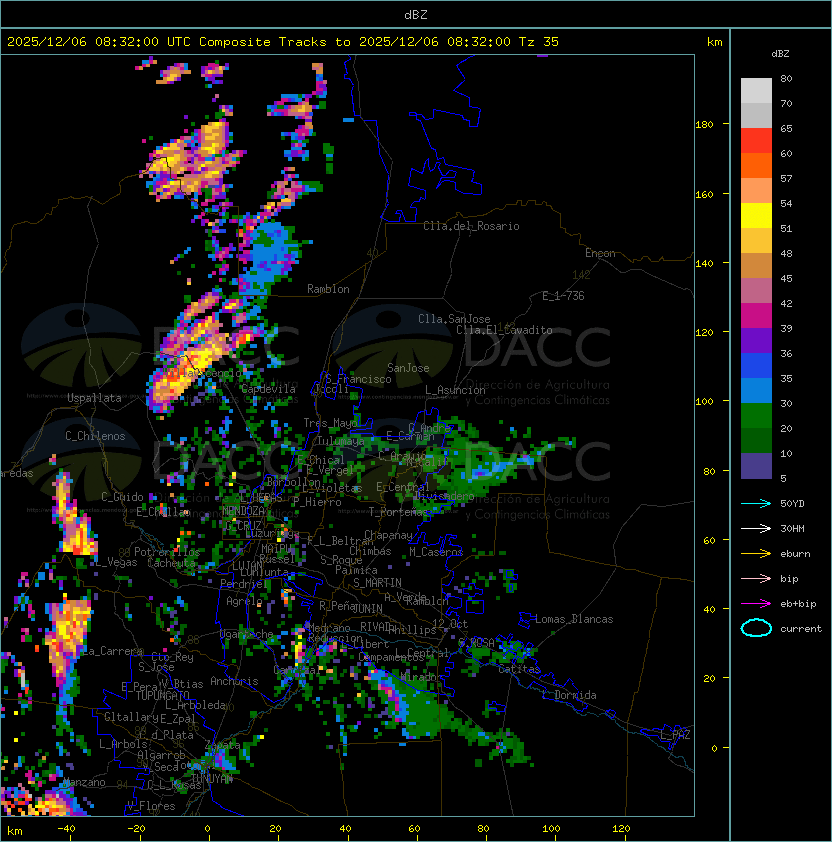Click the 'Uspallata' place label
This screenshot has height=842, width=832.
[x=94, y=398]
